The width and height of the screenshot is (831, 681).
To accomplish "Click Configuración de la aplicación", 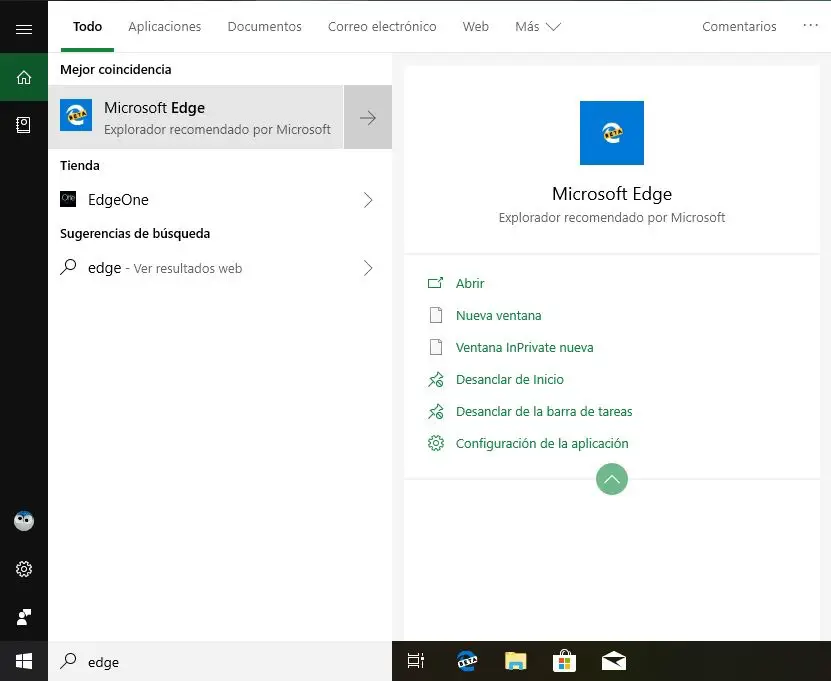I will click(542, 444).
